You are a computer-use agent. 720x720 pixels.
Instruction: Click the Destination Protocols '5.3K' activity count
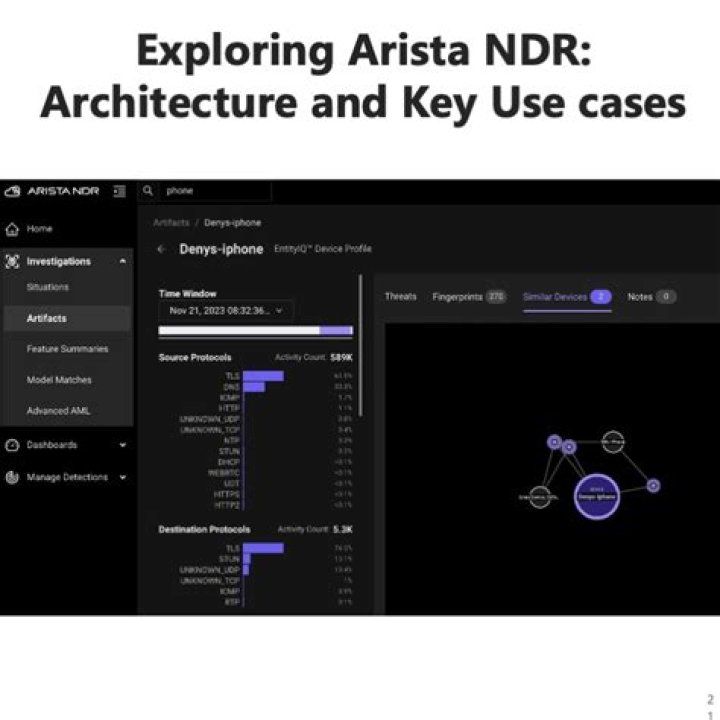tap(343, 529)
